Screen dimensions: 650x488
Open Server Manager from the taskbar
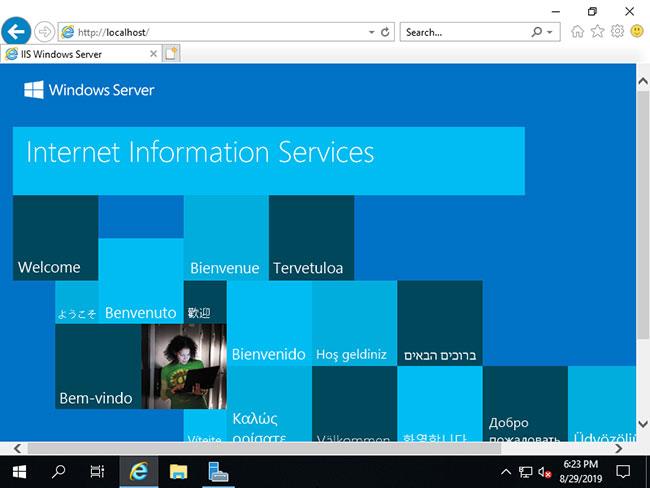click(x=218, y=472)
